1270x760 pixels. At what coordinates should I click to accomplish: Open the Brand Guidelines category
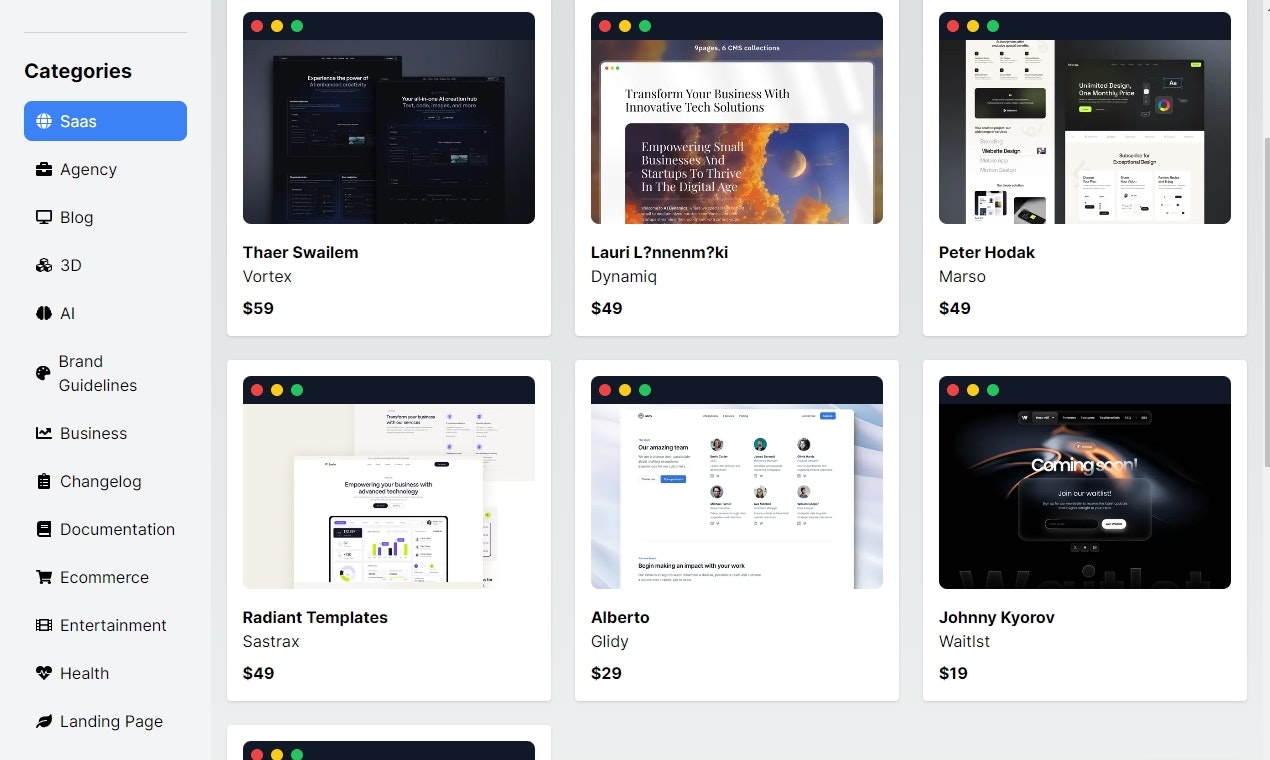(105, 373)
